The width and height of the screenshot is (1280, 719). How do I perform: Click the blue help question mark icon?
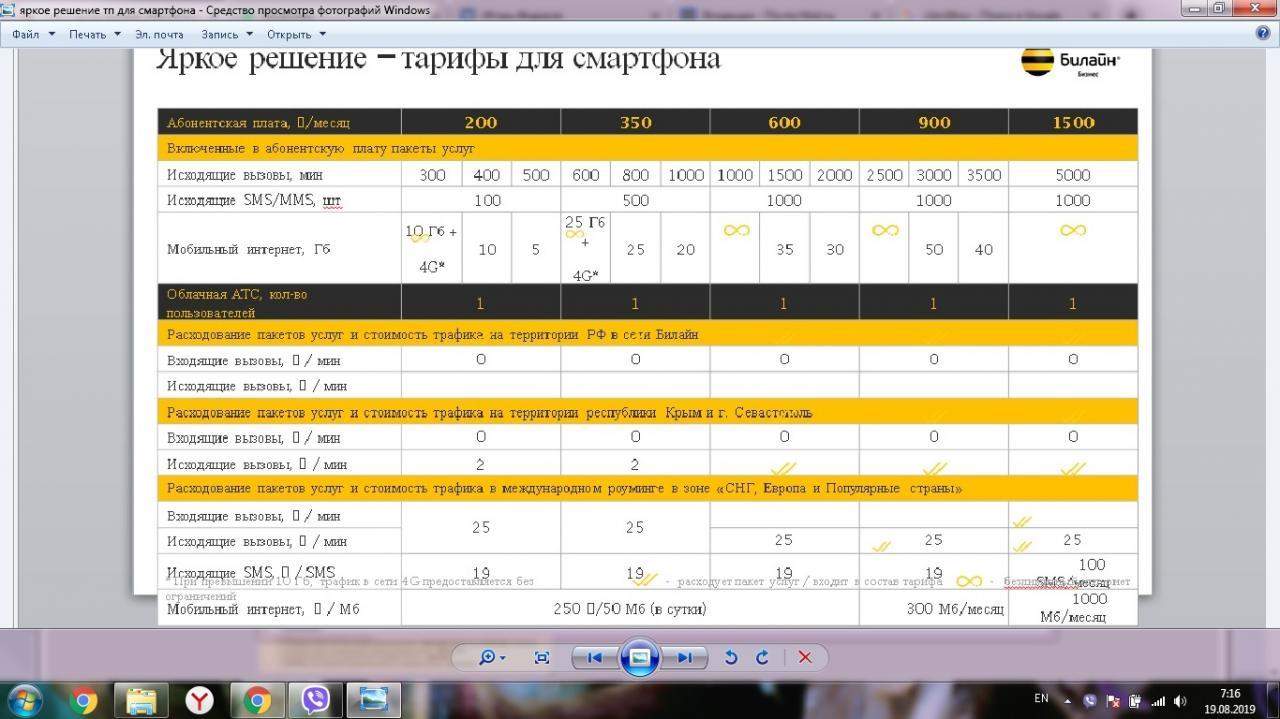click(1263, 33)
